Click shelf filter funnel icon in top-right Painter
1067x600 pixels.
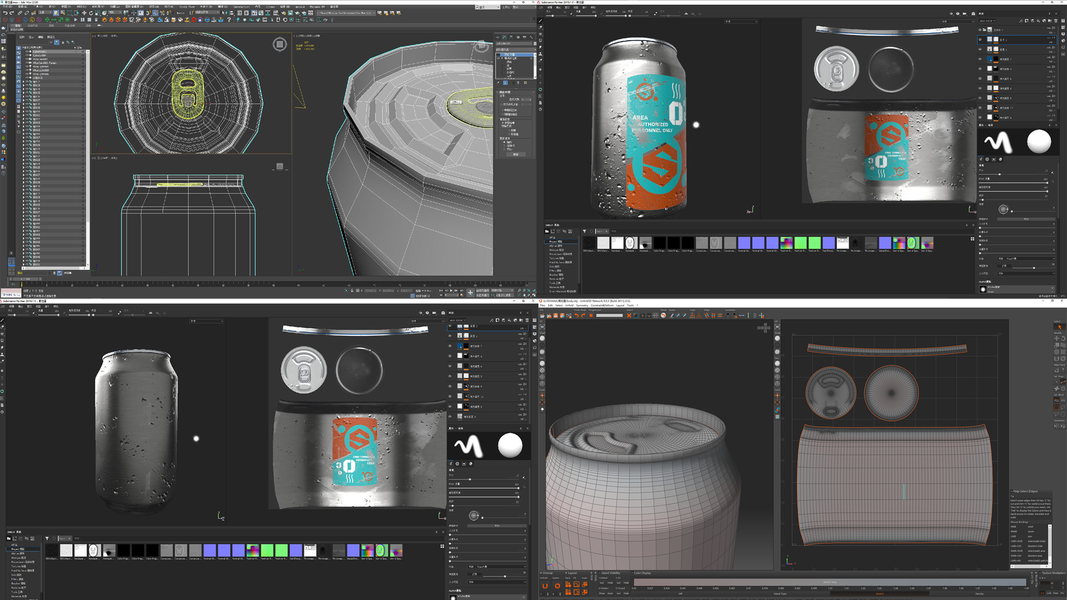[585, 231]
